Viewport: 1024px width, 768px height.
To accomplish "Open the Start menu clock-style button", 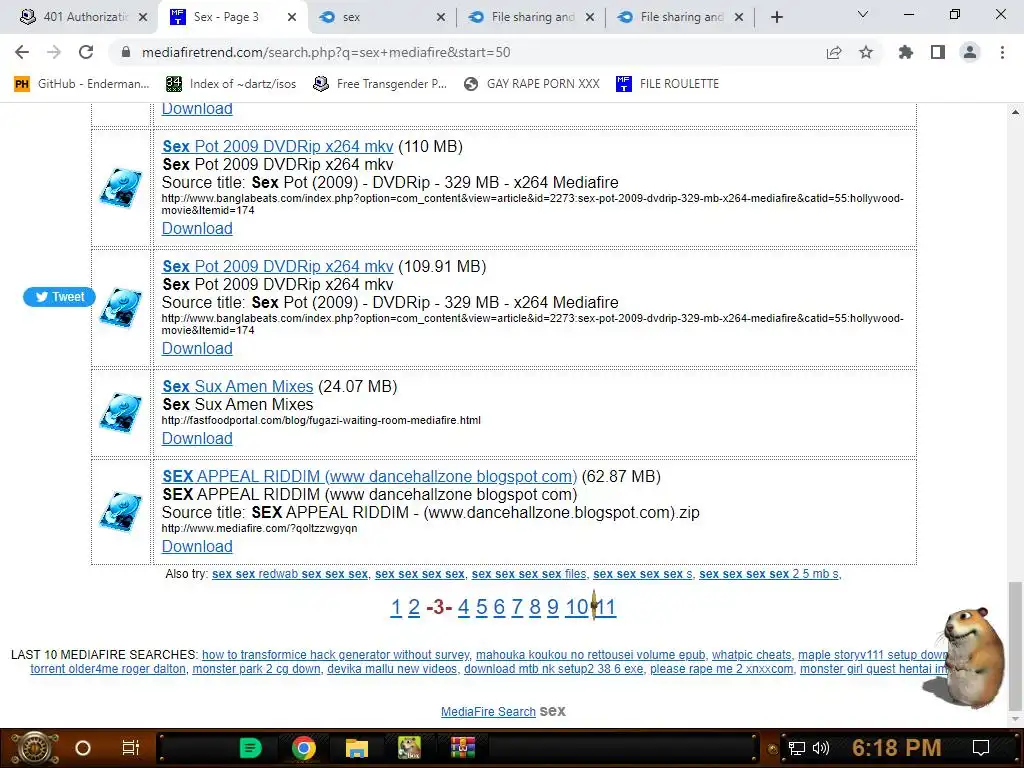I will point(35,748).
